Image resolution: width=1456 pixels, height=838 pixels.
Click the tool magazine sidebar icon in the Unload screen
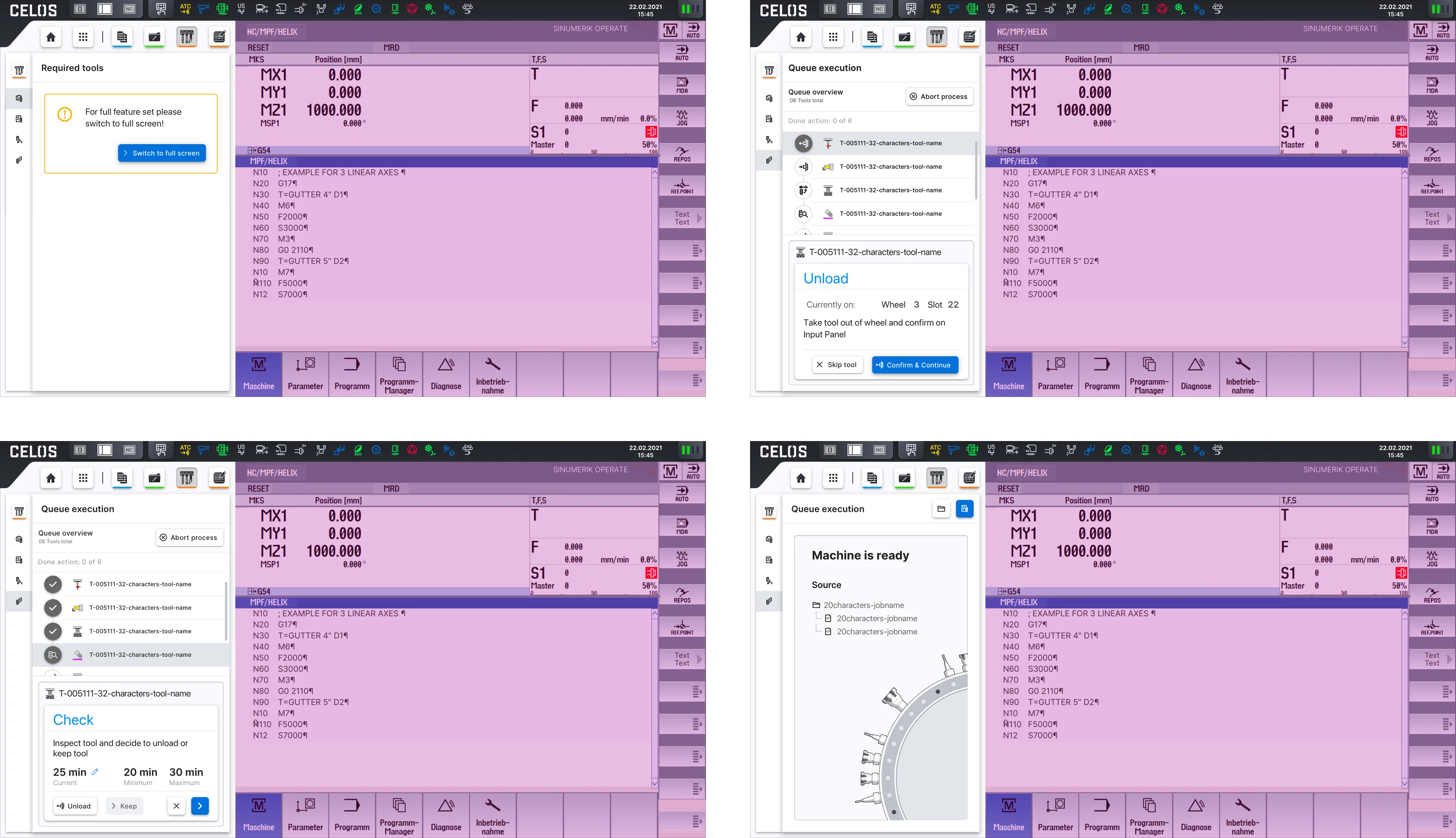click(768, 71)
